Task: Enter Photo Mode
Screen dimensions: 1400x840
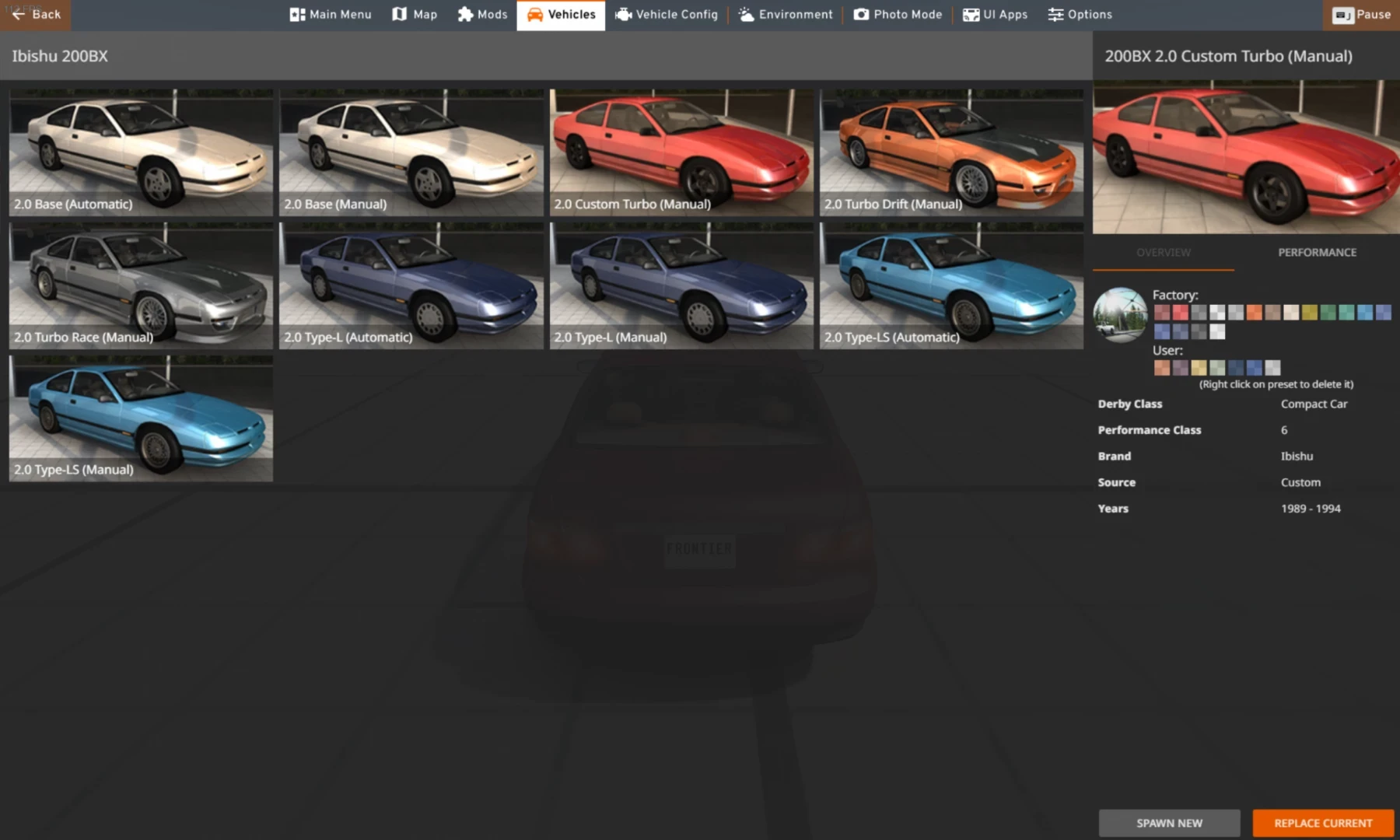Action: pyautogui.click(x=898, y=14)
